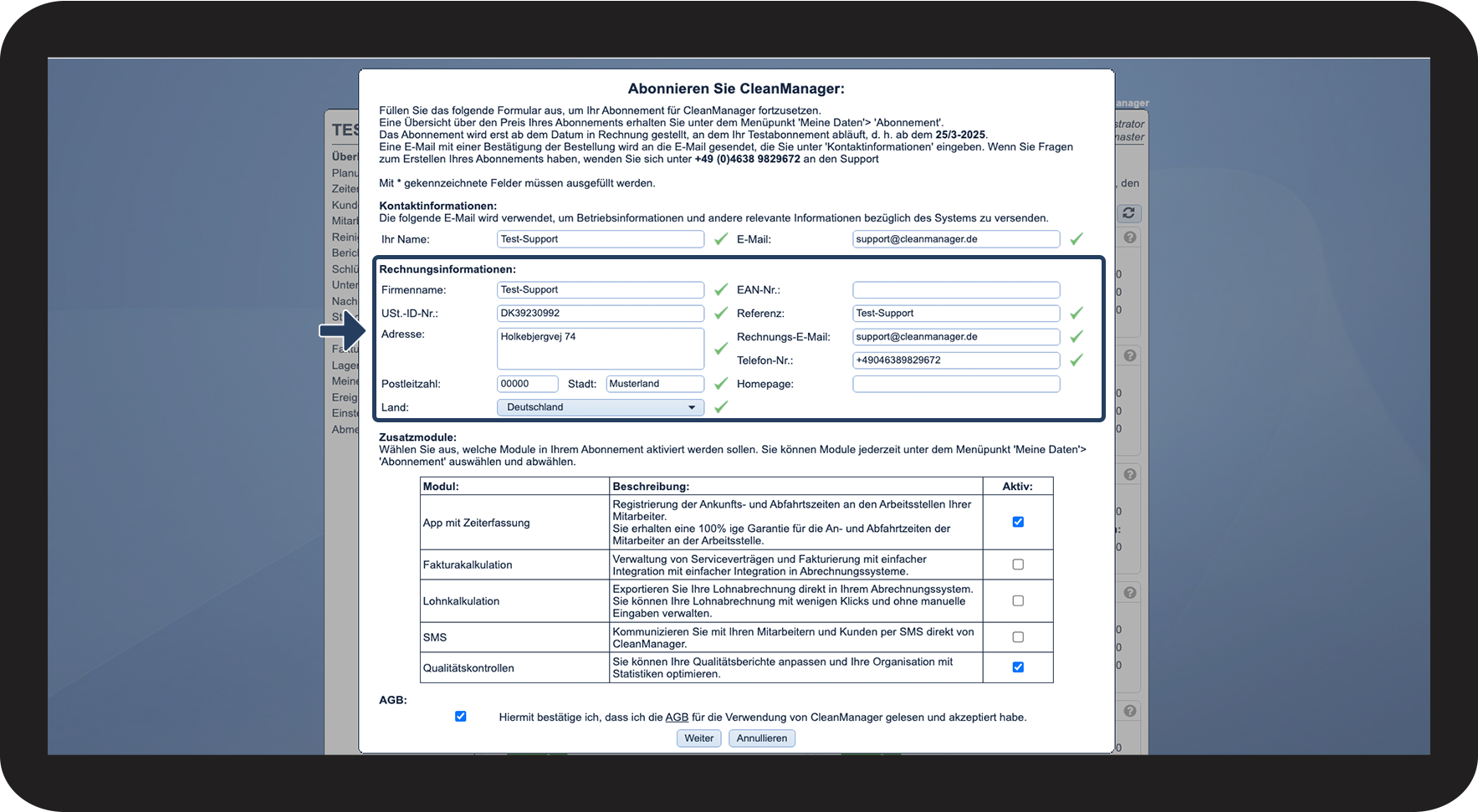
Task: Click the Ihr Name input field
Action: tap(601, 239)
